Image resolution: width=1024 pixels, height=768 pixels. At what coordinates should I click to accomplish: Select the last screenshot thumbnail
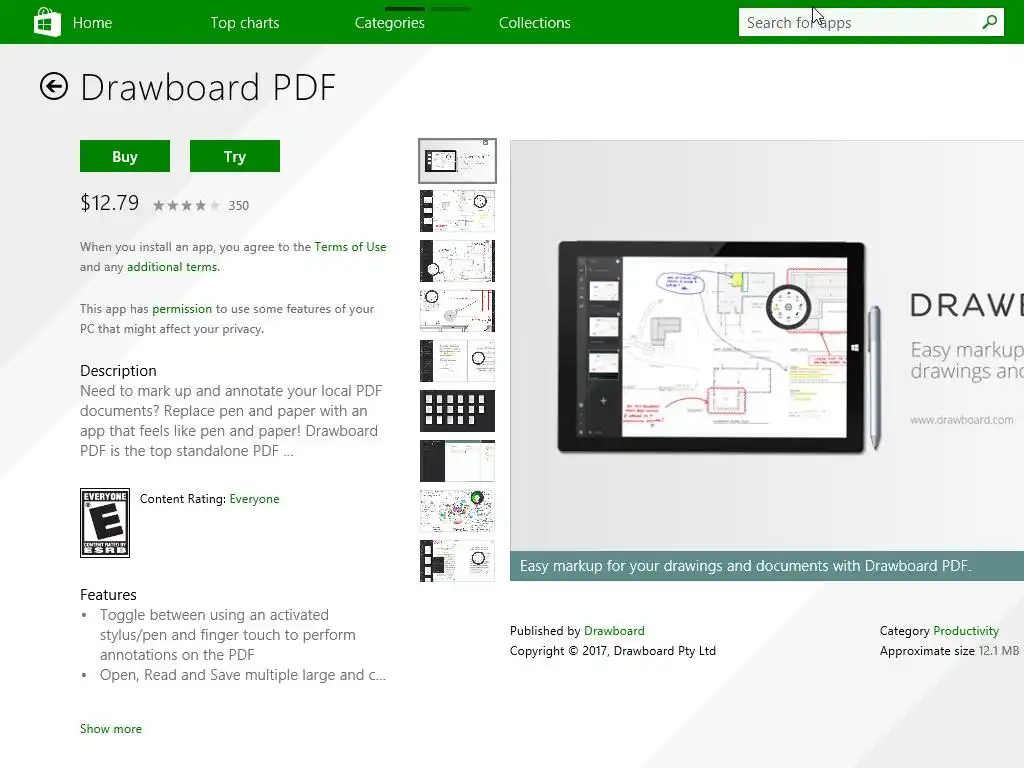tap(457, 560)
